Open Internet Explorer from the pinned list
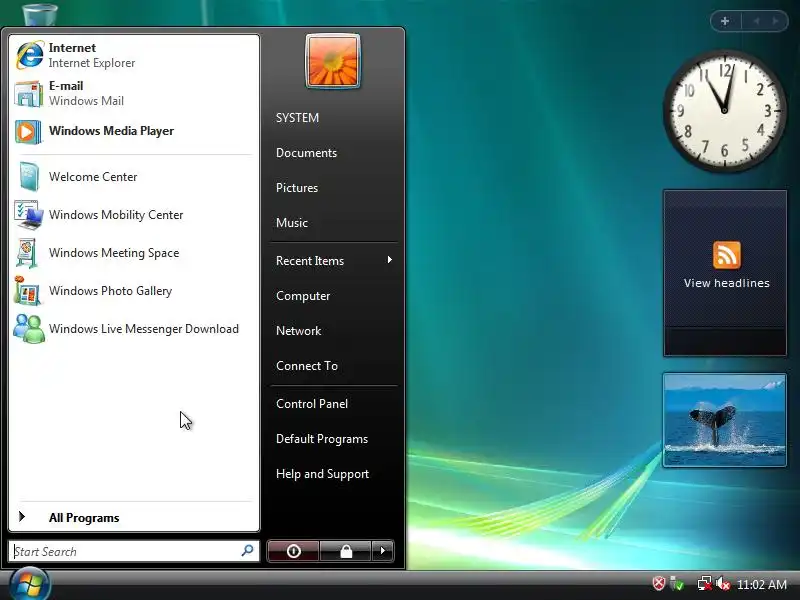 [134, 55]
